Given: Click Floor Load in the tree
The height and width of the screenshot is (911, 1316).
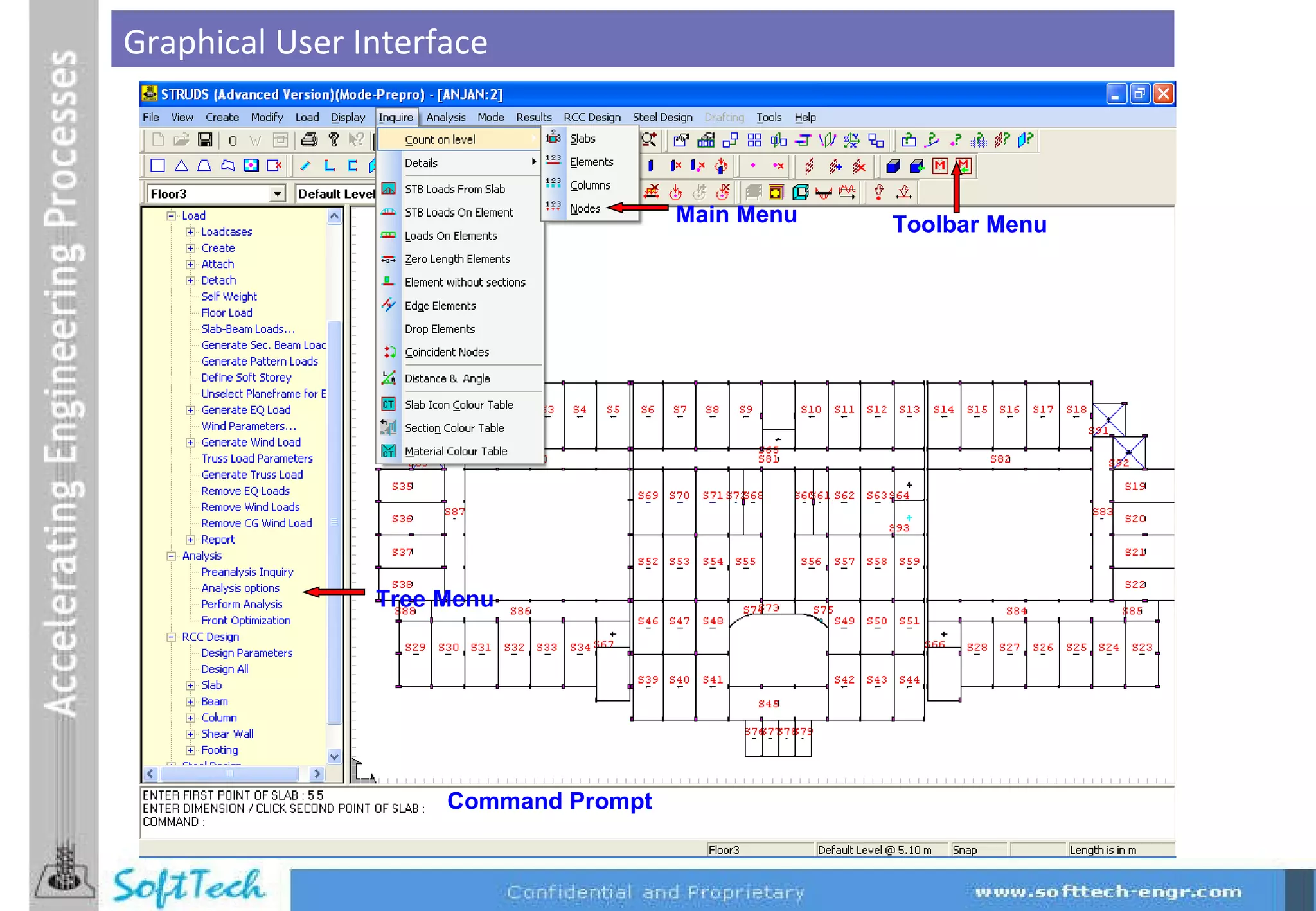Looking at the screenshot, I should pos(227,313).
